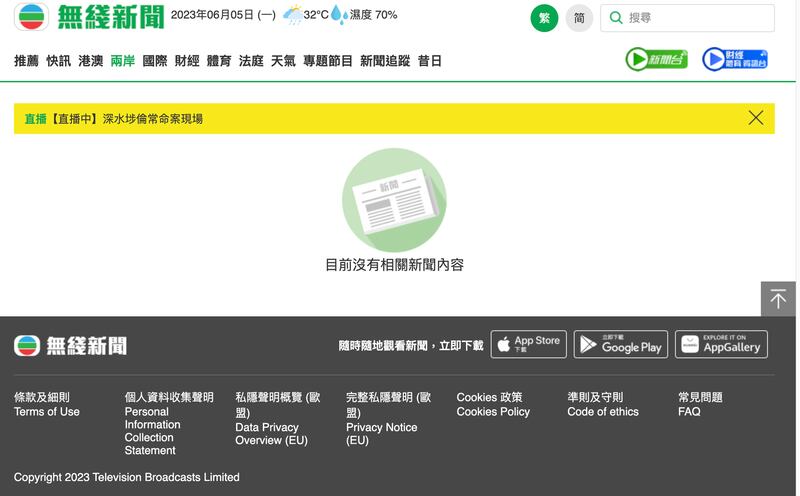Click the scroll-to-top arrow button
800x496 pixels.
click(778, 299)
